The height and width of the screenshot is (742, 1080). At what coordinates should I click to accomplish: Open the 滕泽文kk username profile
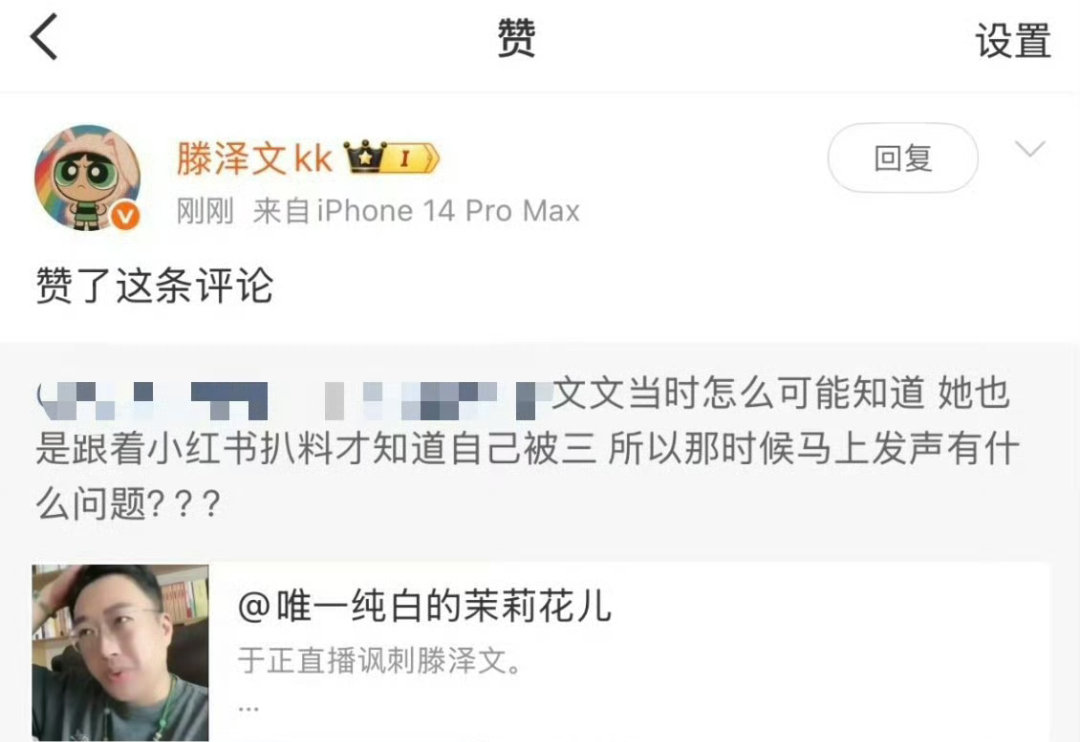pyautogui.click(x=255, y=158)
